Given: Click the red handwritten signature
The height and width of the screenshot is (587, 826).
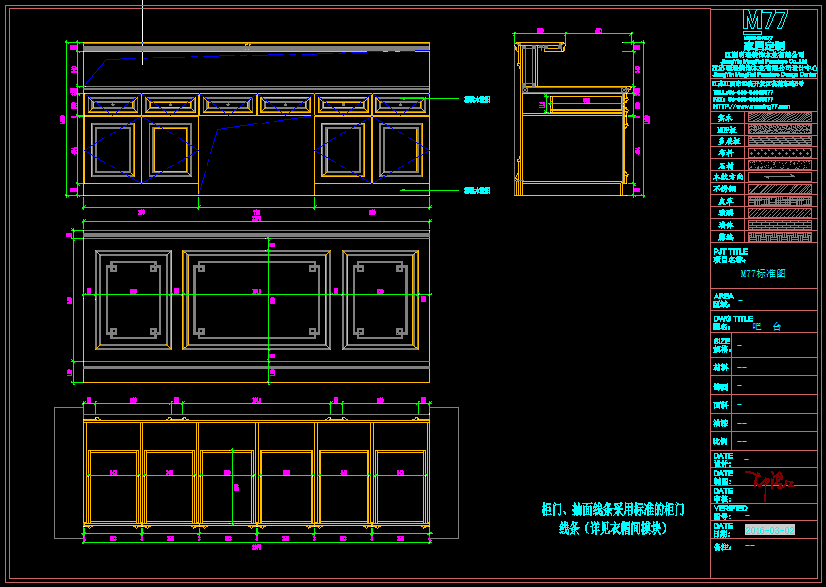Looking at the screenshot, I should tap(770, 484).
